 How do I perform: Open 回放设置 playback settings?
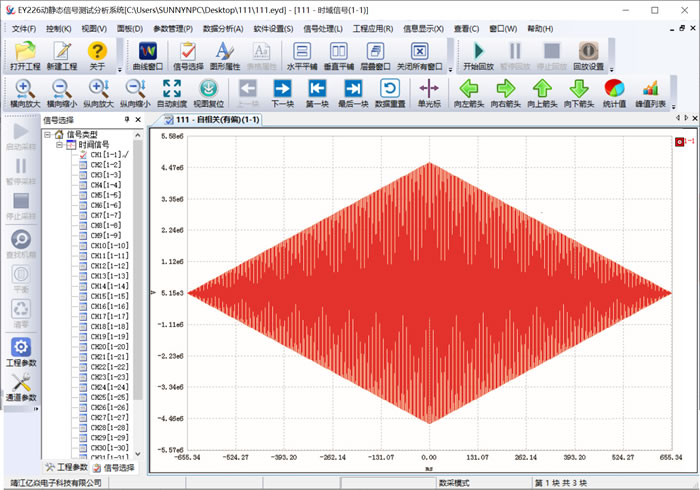tap(588, 54)
